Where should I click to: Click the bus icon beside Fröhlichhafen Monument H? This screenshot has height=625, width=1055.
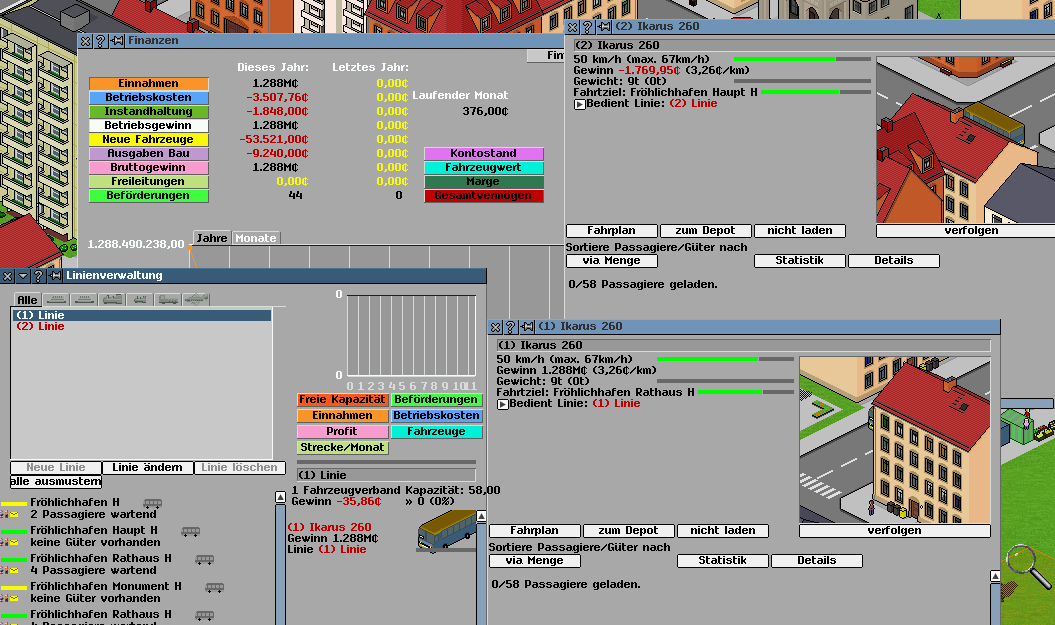tap(214, 587)
